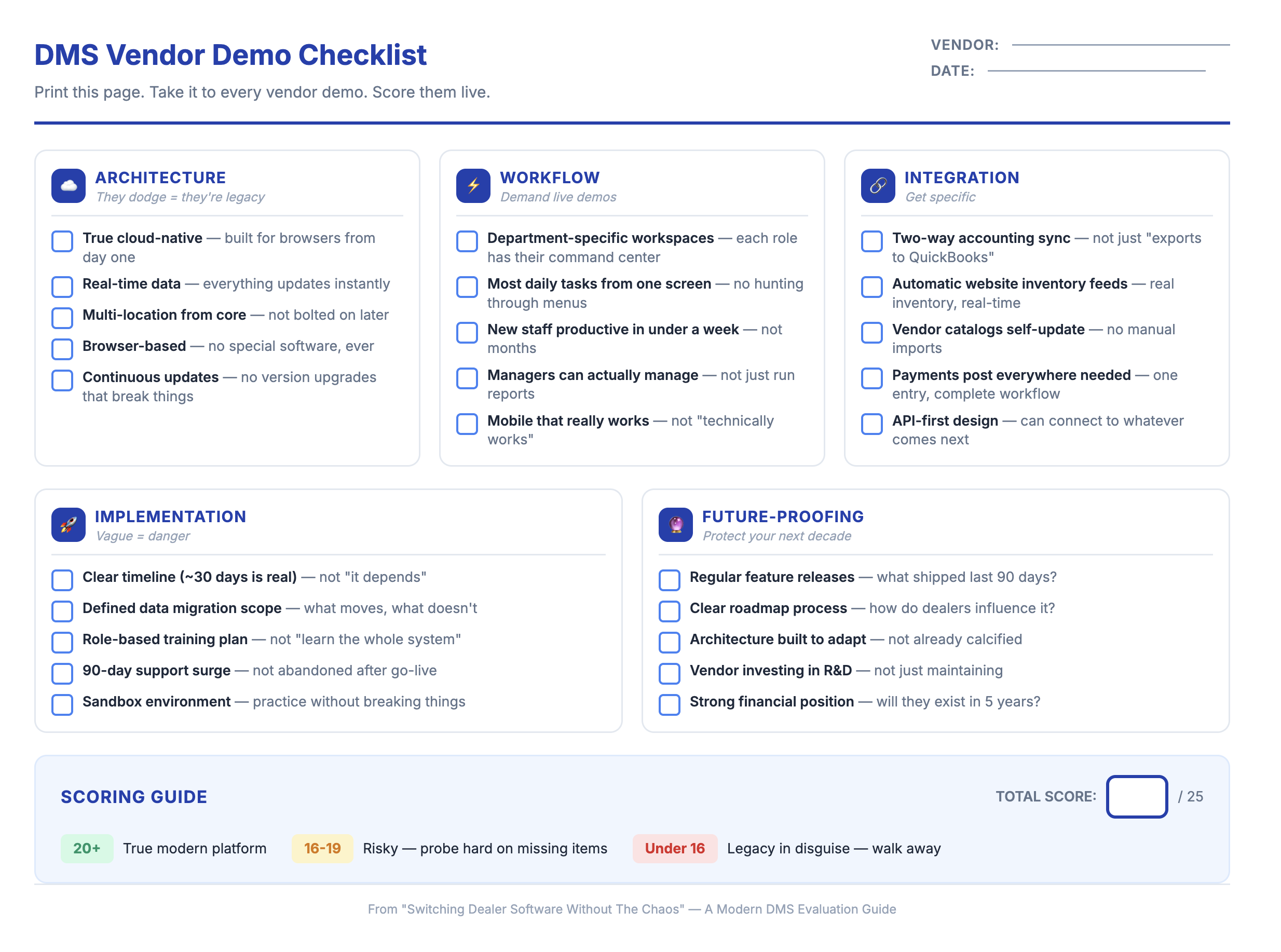1281x952 pixels.
Task: Click the Workflow lightning bolt icon
Action: coord(472,185)
